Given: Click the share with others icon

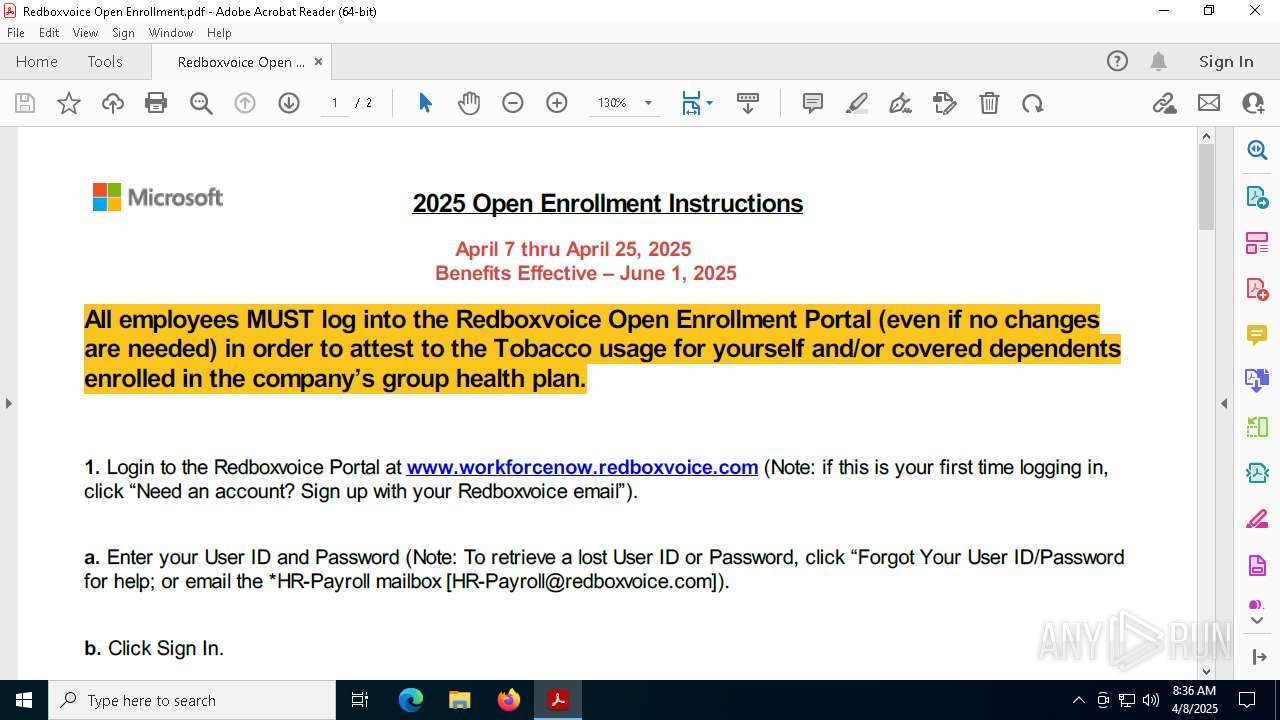Looking at the screenshot, I should [x=1253, y=103].
